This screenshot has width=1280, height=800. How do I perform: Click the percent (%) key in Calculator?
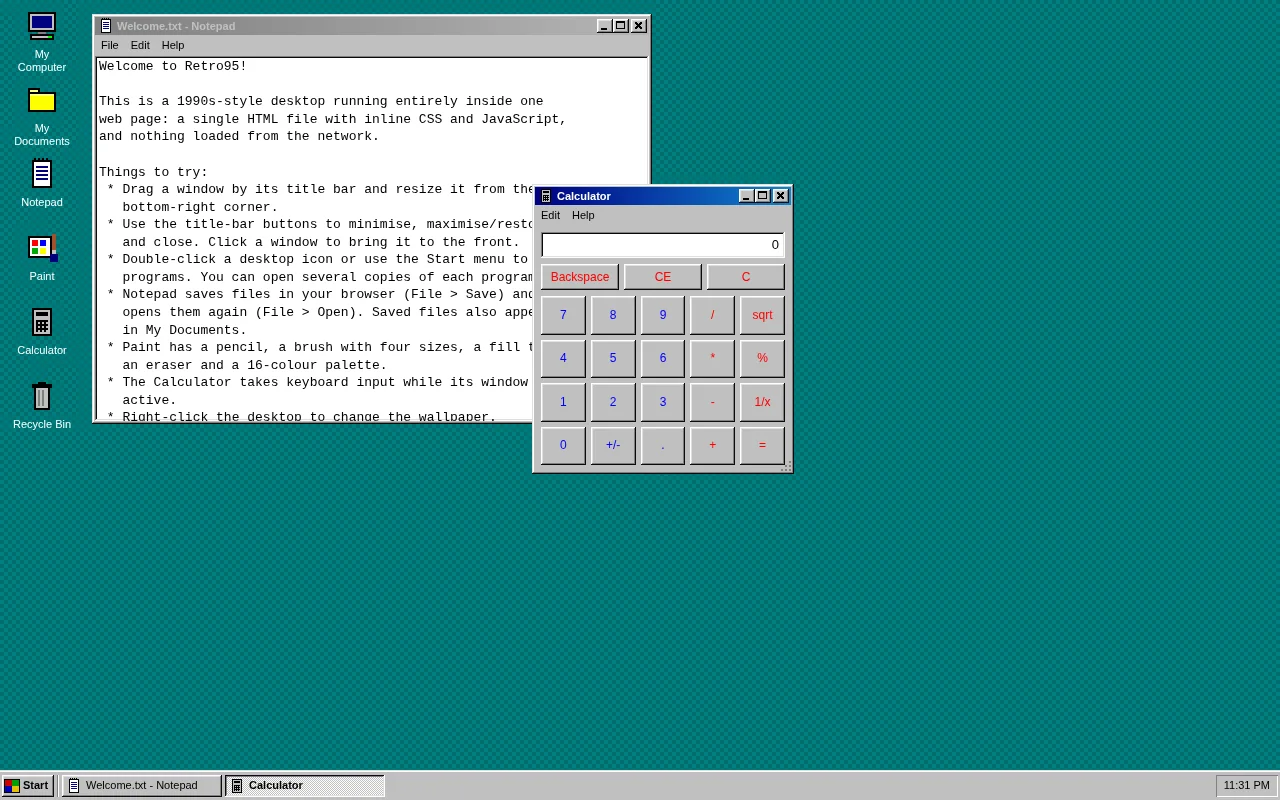[x=762, y=359]
